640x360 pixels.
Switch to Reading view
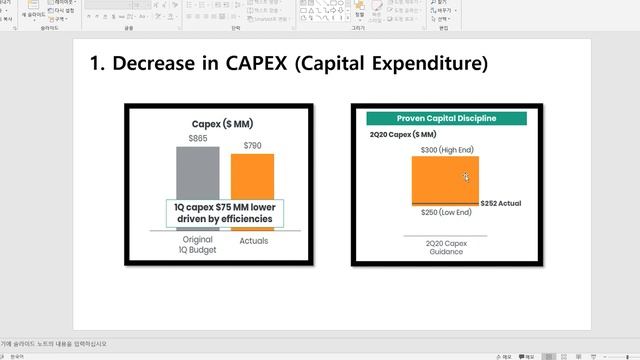coord(578,357)
